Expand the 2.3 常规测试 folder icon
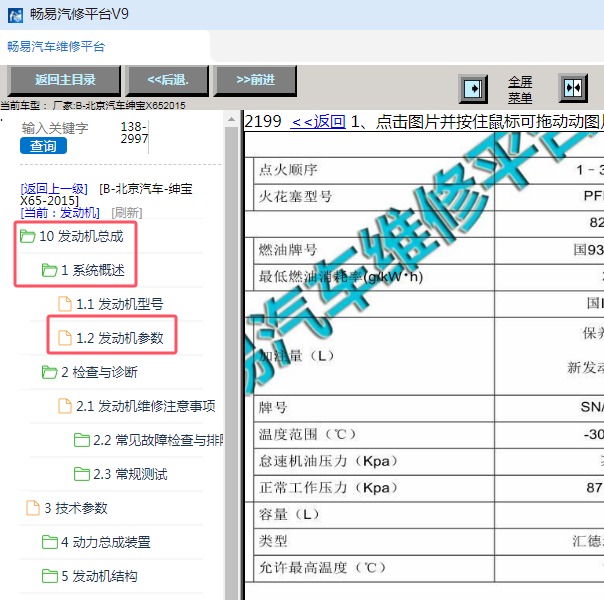Viewport: 604px width, 600px height. click(x=81, y=473)
